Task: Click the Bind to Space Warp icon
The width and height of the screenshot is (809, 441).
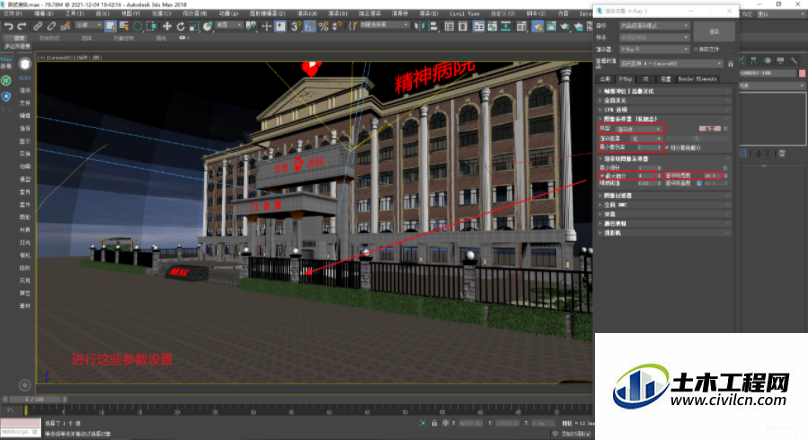Action: coord(65,26)
